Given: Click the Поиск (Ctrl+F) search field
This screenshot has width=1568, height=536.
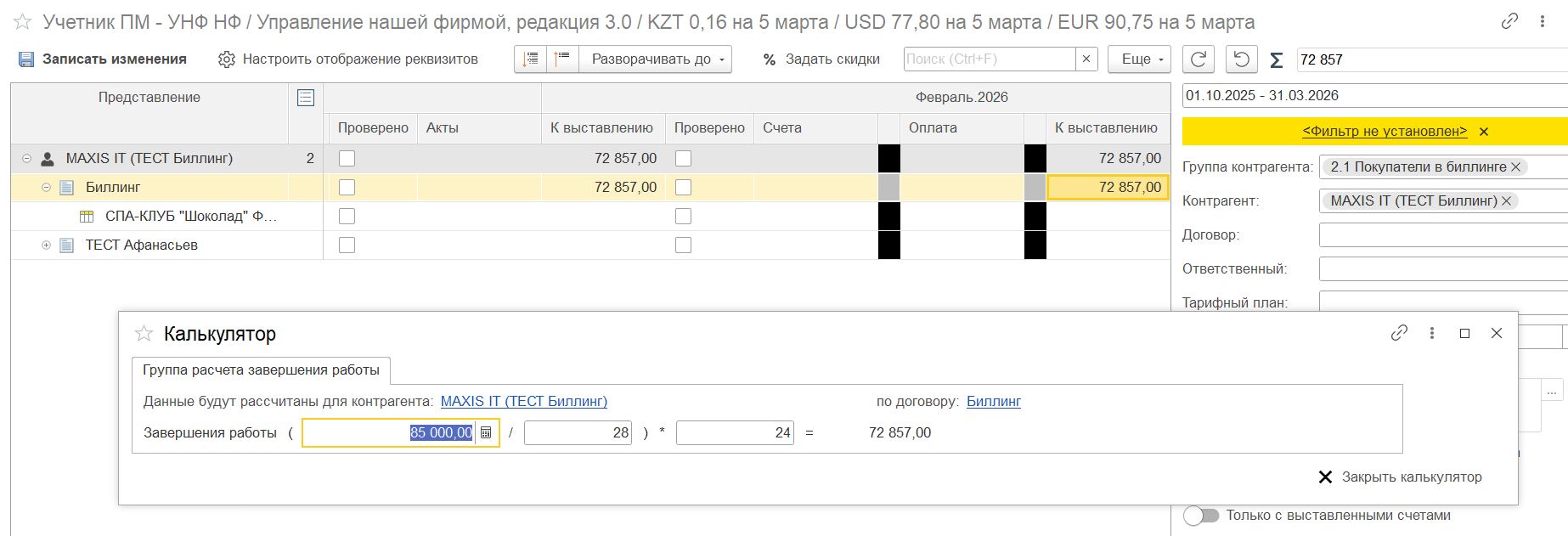Looking at the screenshot, I should pos(989,59).
